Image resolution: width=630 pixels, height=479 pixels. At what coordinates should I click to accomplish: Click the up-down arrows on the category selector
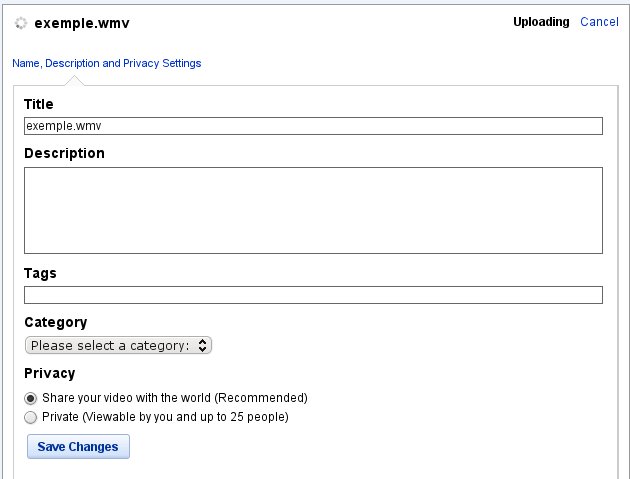(202, 345)
